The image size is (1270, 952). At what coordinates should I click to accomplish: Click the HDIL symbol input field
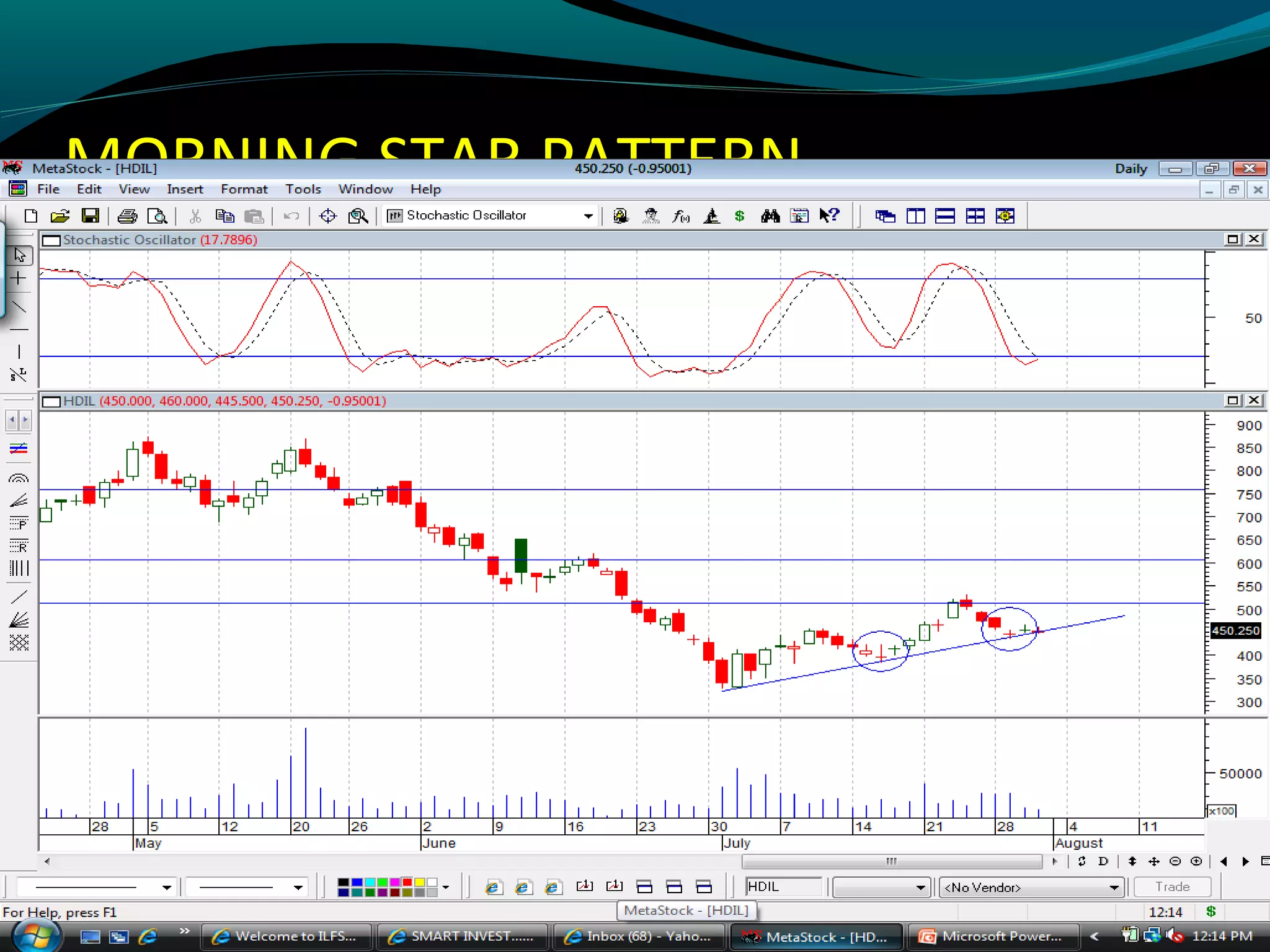point(783,887)
